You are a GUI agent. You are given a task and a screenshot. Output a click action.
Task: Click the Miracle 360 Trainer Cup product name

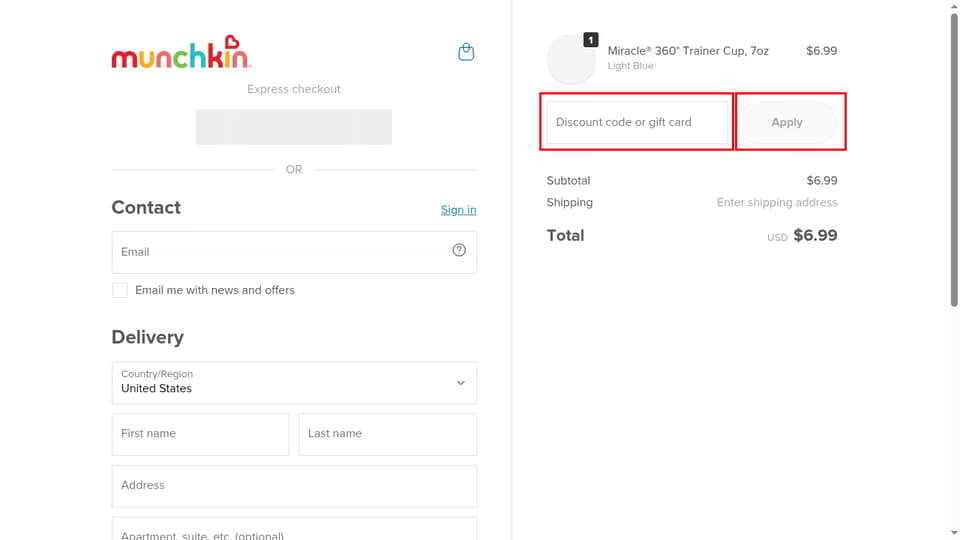coord(688,51)
